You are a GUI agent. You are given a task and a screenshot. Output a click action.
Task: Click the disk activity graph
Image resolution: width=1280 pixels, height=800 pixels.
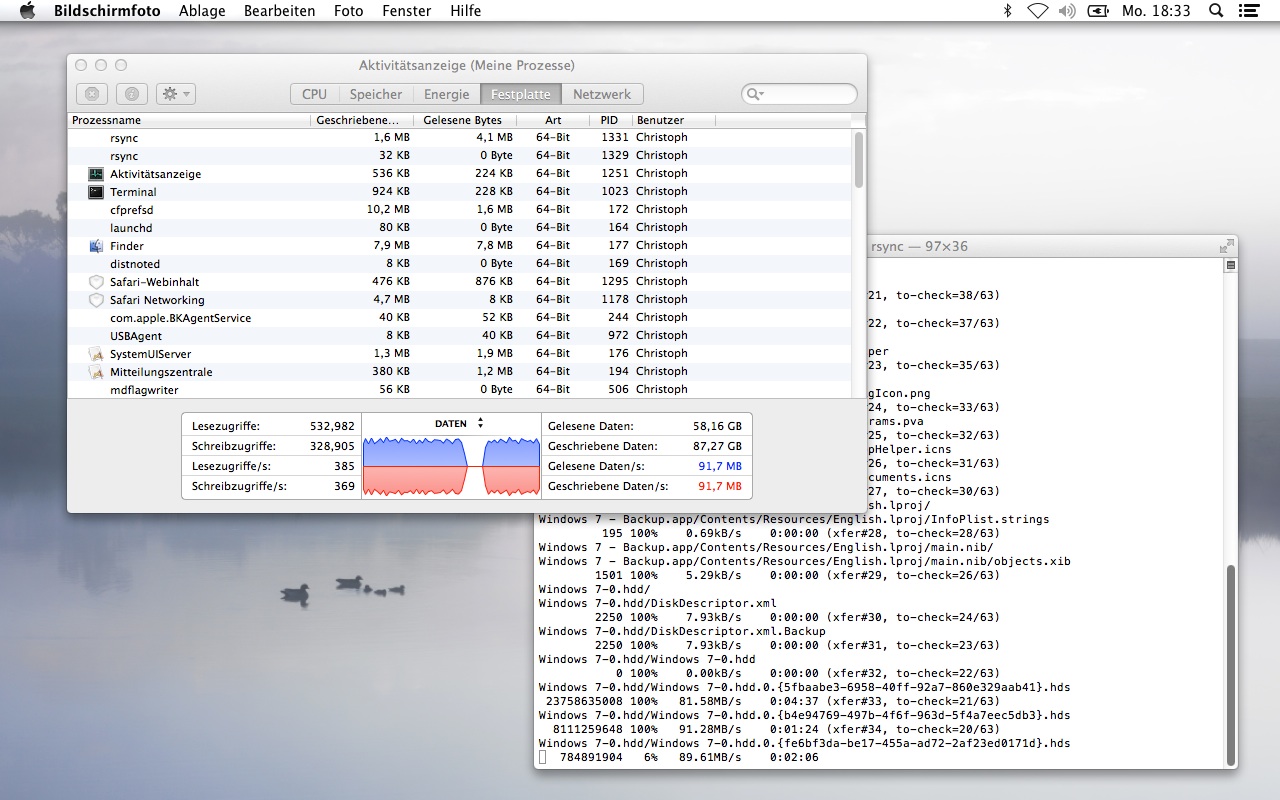(x=451, y=465)
